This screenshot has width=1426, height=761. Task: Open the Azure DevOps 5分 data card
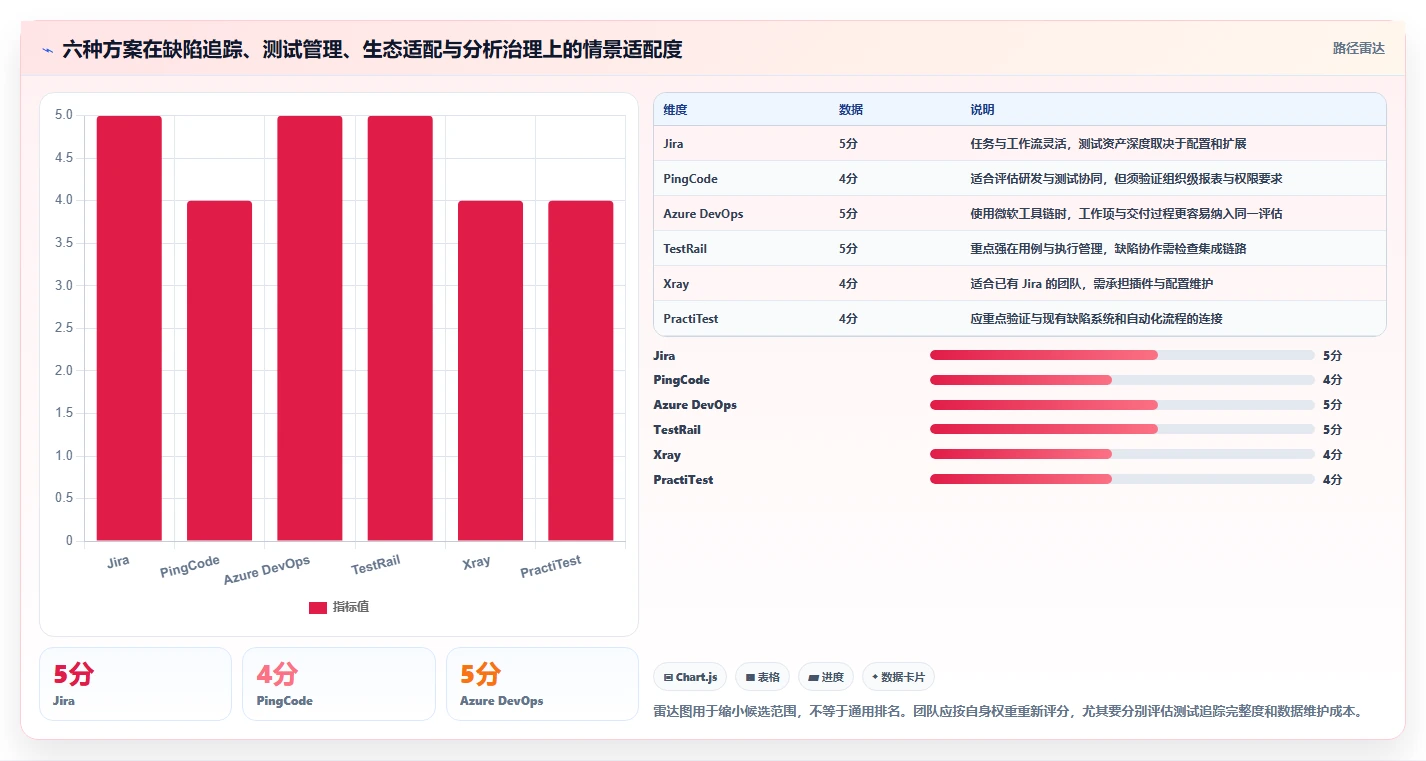coord(542,684)
